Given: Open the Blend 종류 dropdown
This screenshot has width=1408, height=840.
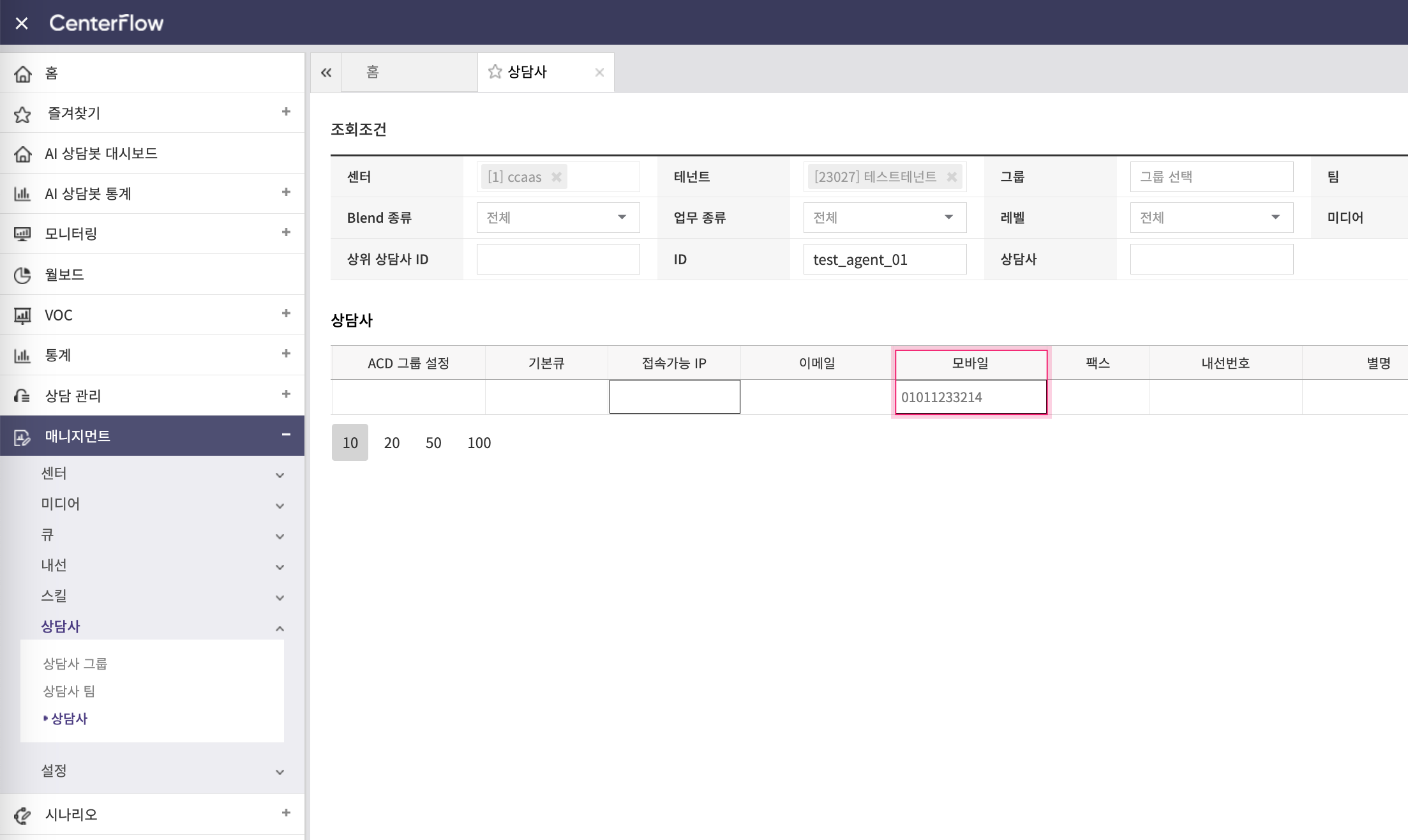Looking at the screenshot, I should click(x=558, y=218).
